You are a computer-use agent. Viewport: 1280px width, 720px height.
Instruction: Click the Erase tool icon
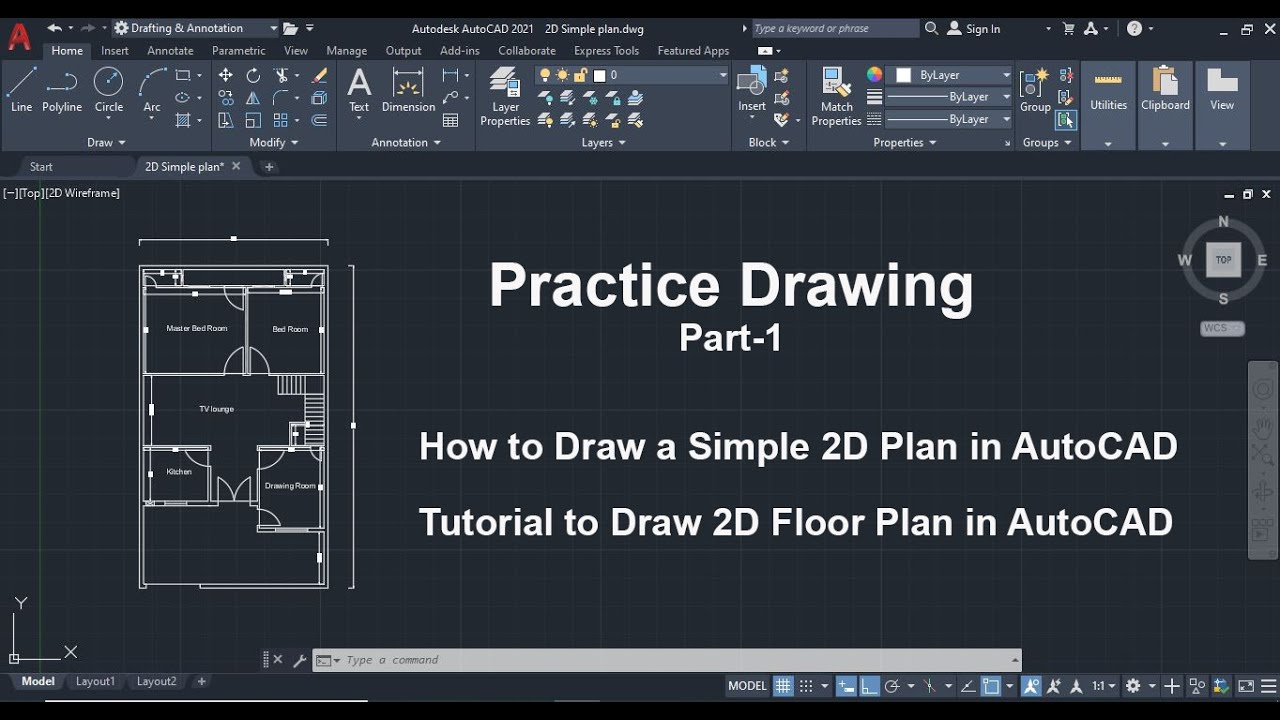[x=320, y=75]
